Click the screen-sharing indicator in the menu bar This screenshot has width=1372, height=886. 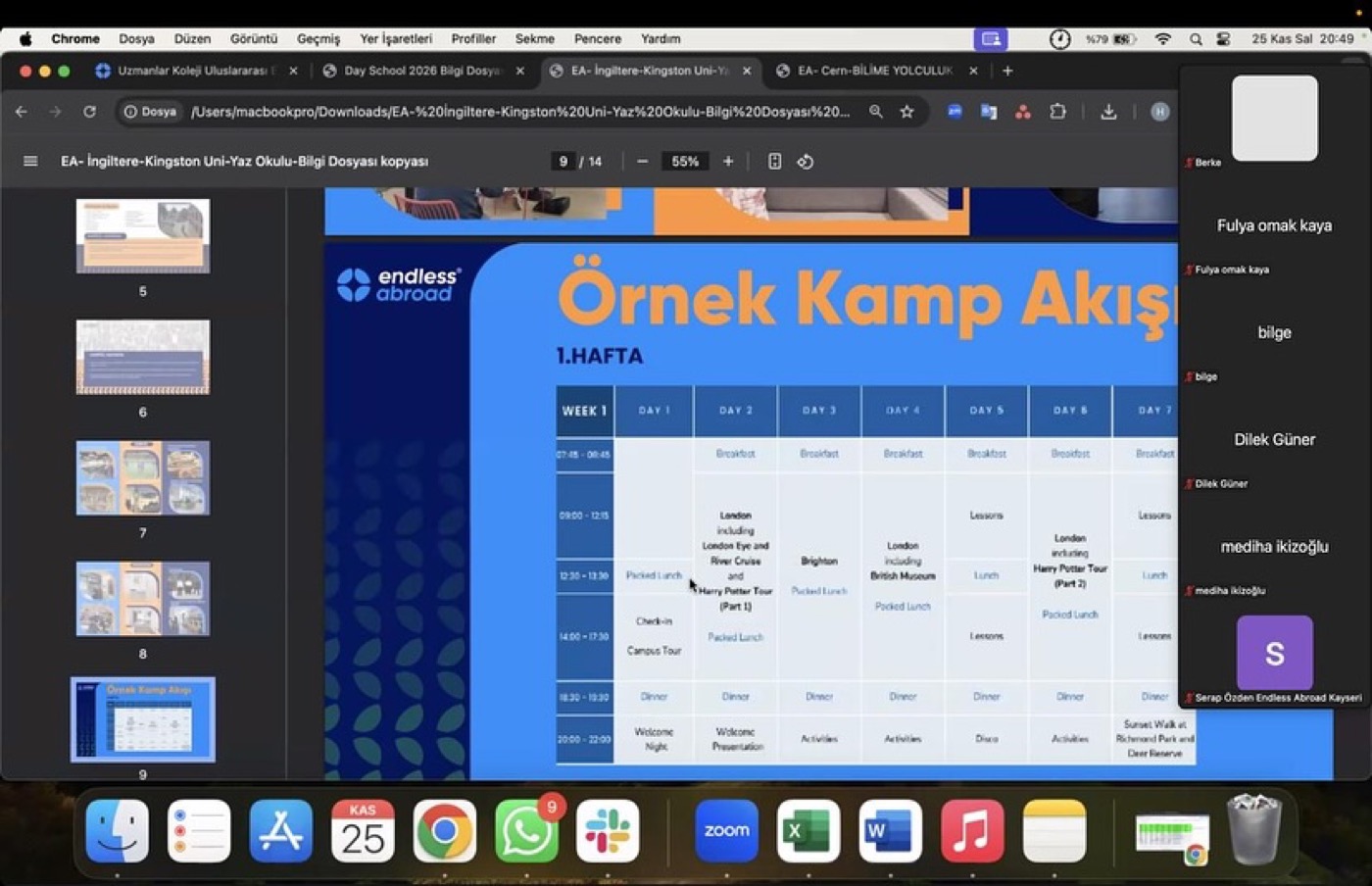[991, 39]
